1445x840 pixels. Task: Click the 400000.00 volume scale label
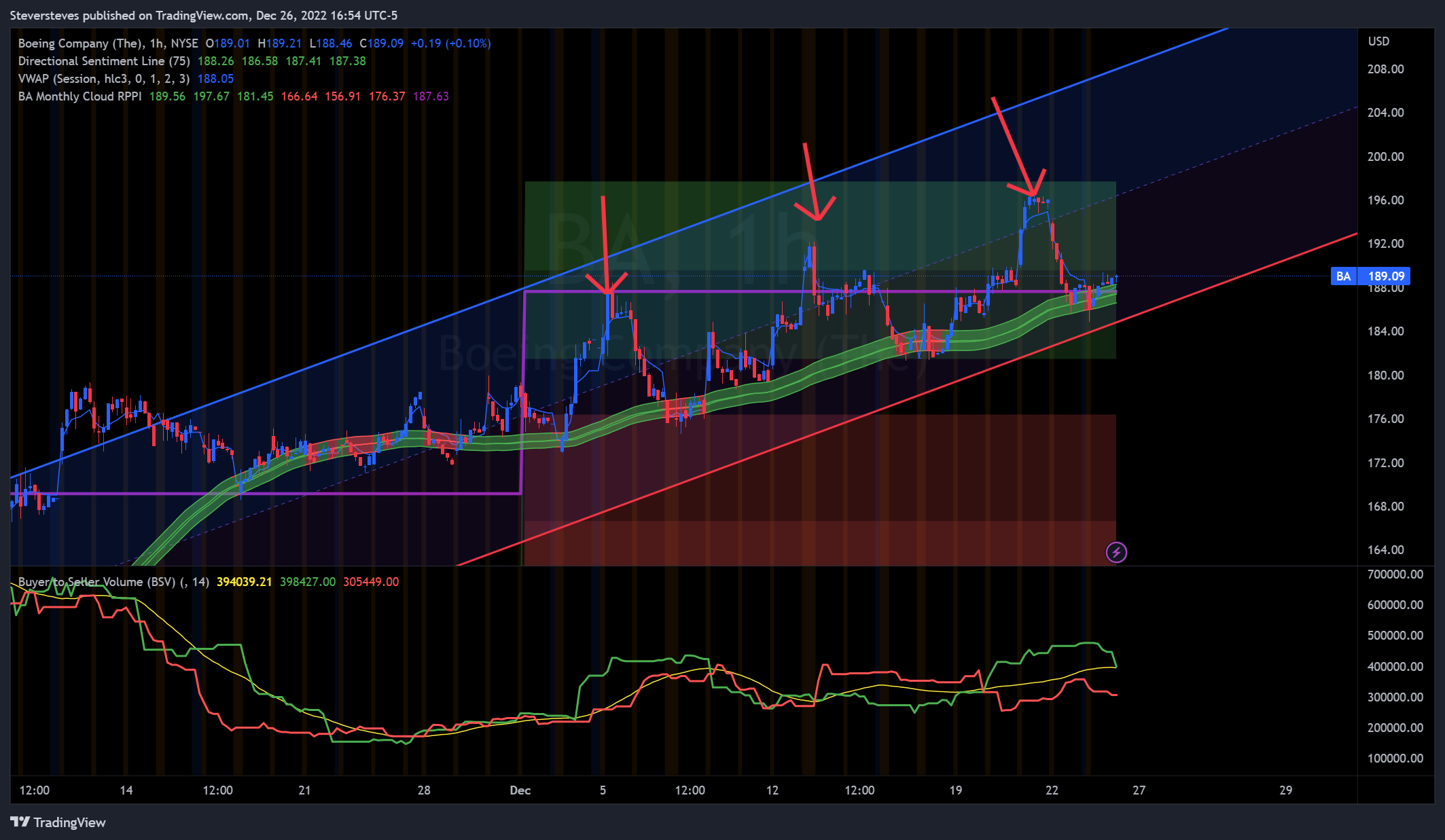(x=1395, y=667)
